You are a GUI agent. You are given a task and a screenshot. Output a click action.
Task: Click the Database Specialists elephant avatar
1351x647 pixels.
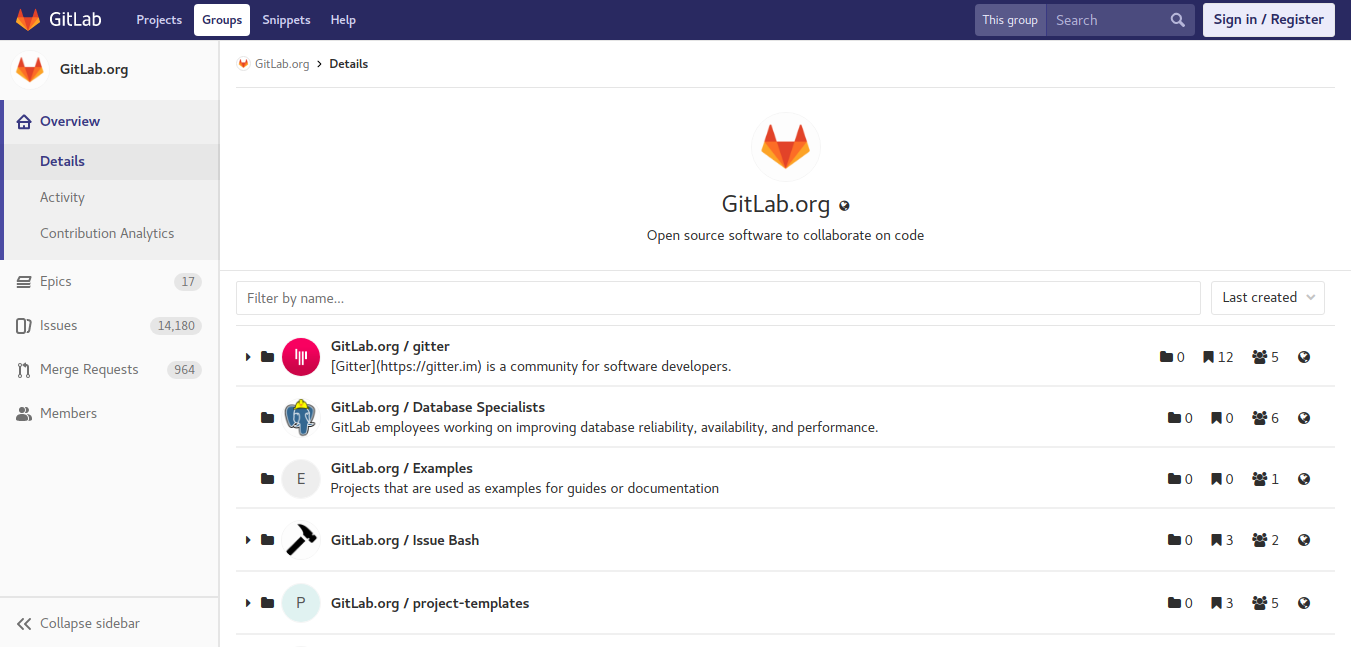[301, 418]
